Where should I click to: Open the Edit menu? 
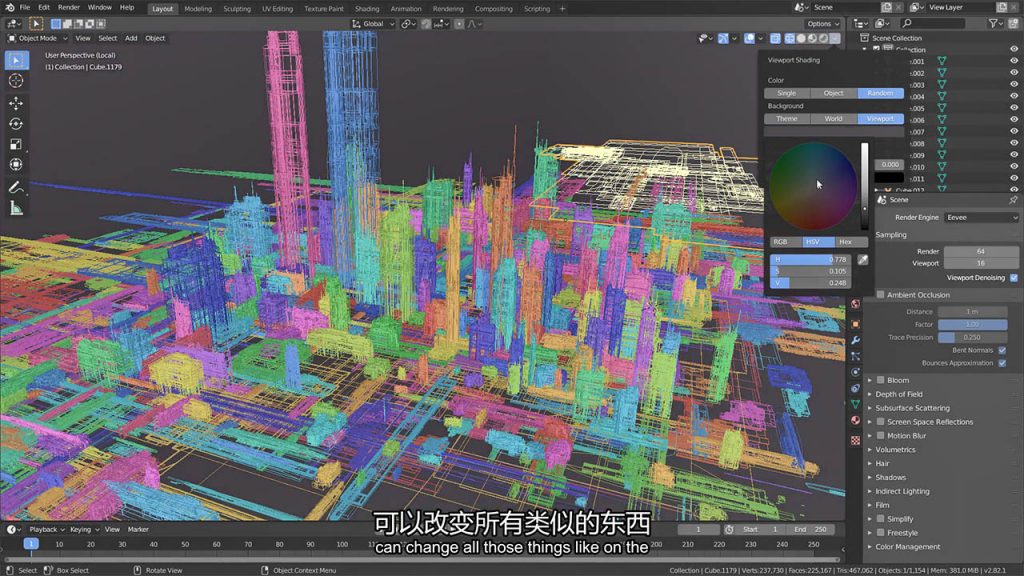44,8
